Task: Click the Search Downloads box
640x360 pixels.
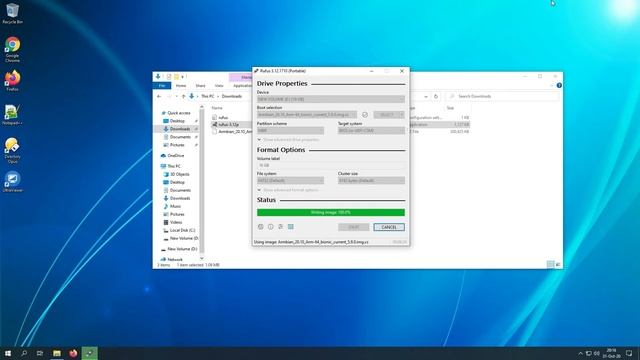Action: click(503, 96)
